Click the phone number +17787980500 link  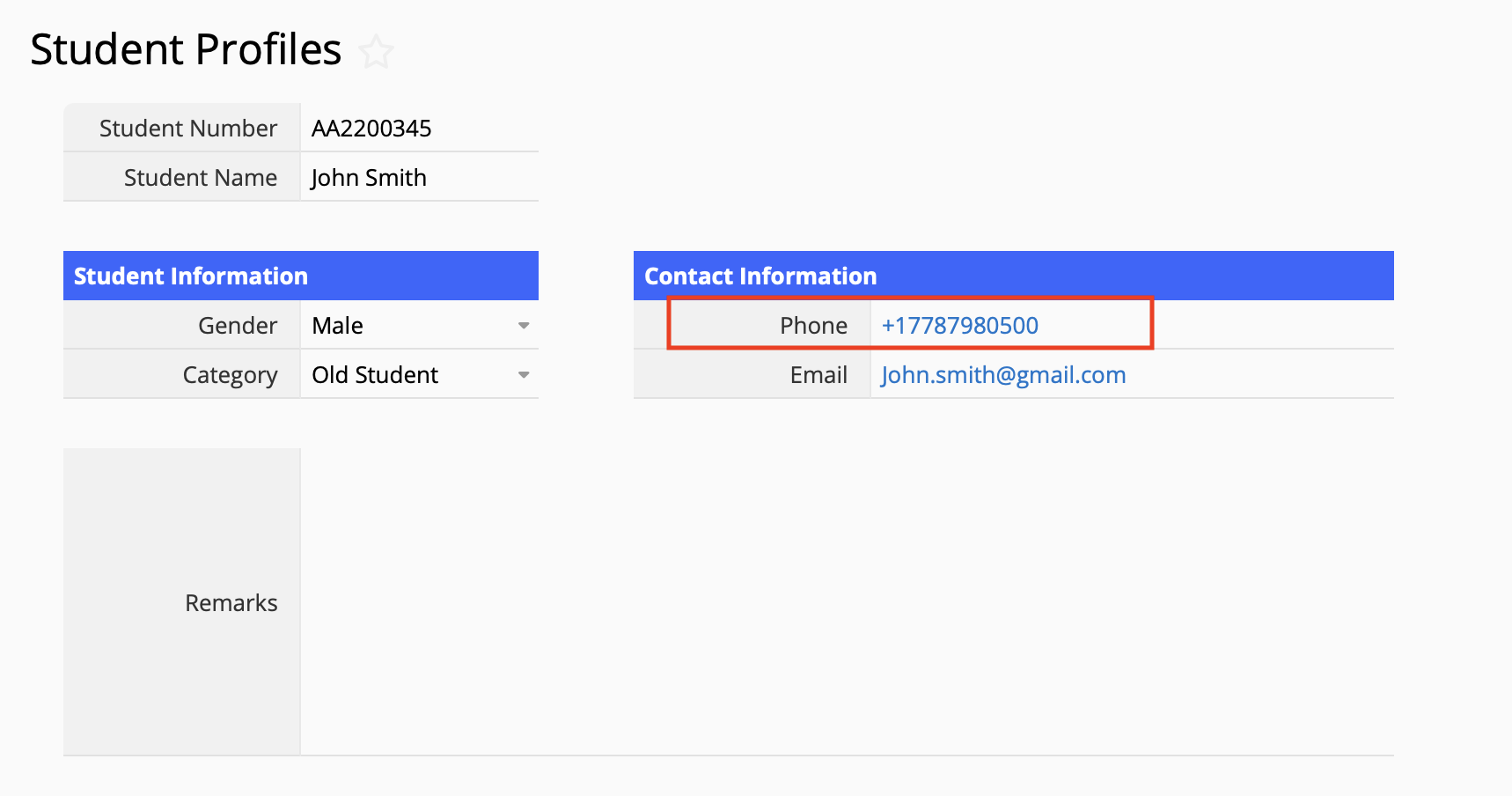point(959,326)
